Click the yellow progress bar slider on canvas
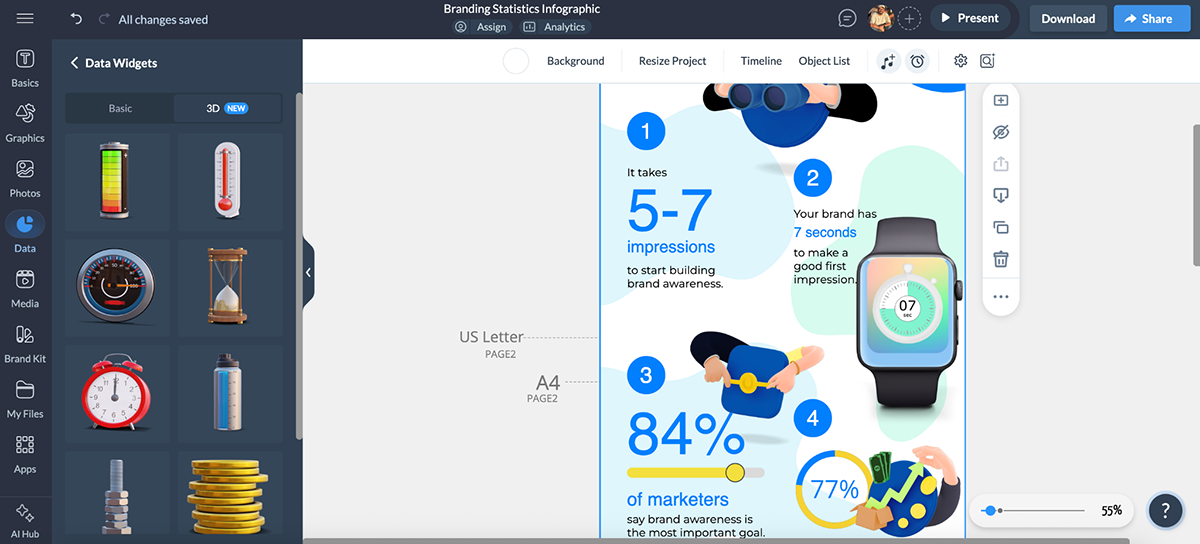1200x544 pixels. [696, 472]
